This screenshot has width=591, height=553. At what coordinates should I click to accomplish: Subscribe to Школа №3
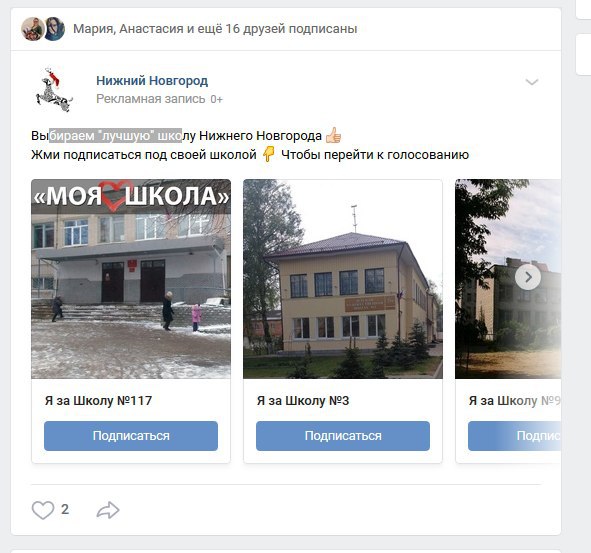click(x=343, y=436)
